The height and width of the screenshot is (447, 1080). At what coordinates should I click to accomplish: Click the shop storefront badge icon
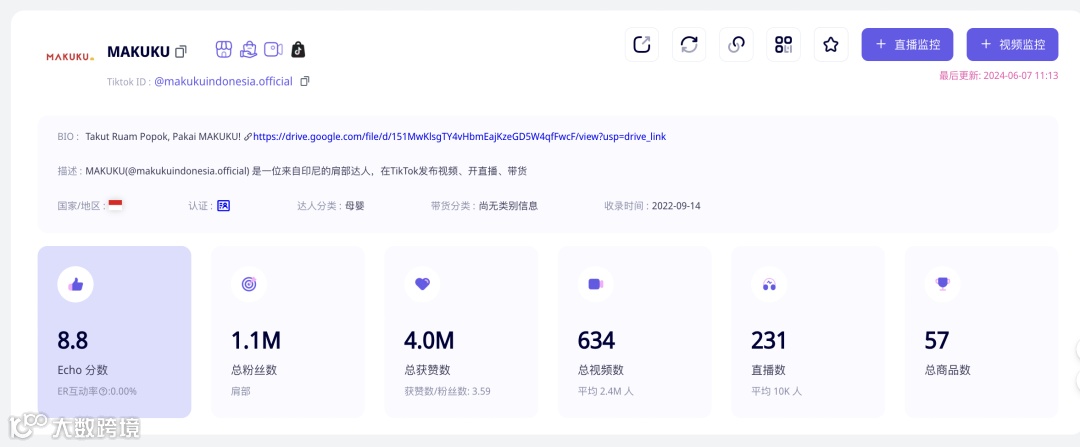pyautogui.click(x=224, y=49)
